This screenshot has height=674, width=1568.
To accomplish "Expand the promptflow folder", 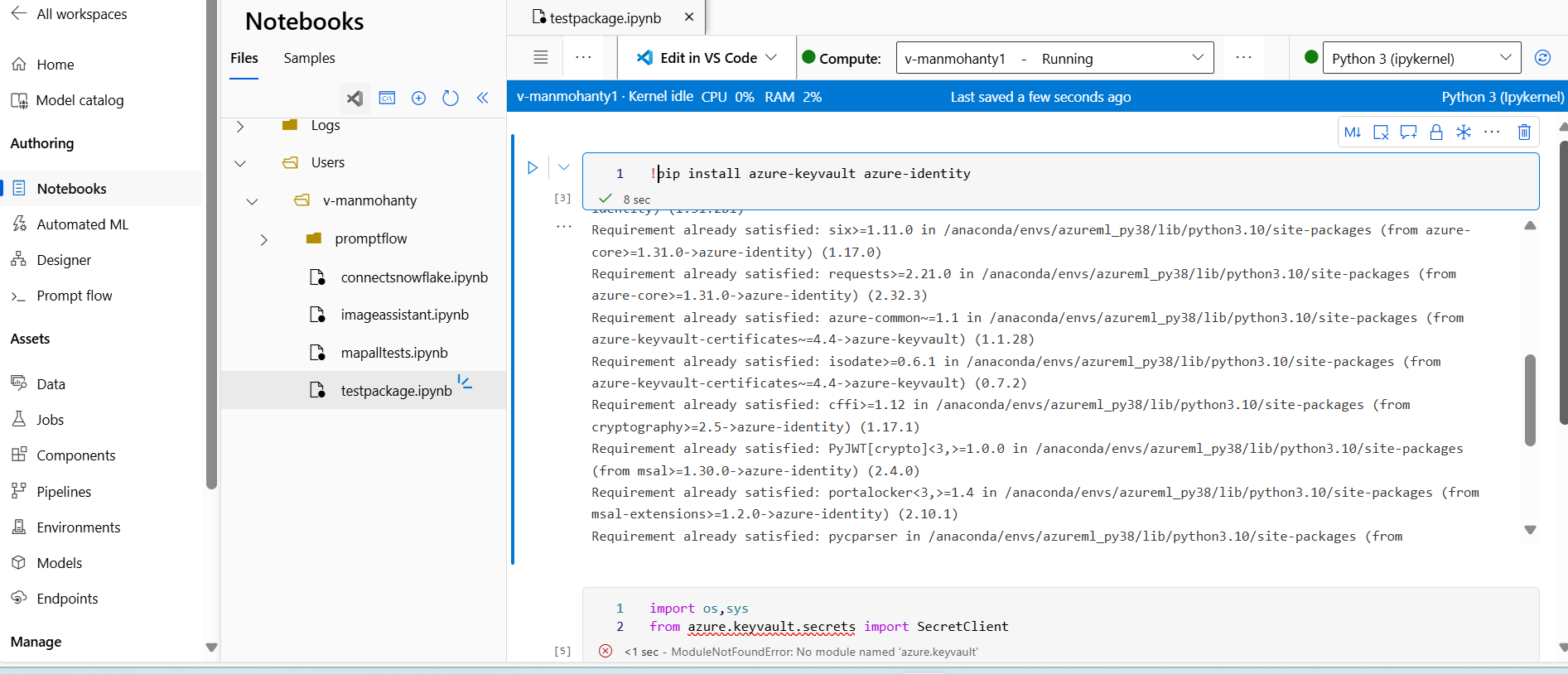I will 263,240.
